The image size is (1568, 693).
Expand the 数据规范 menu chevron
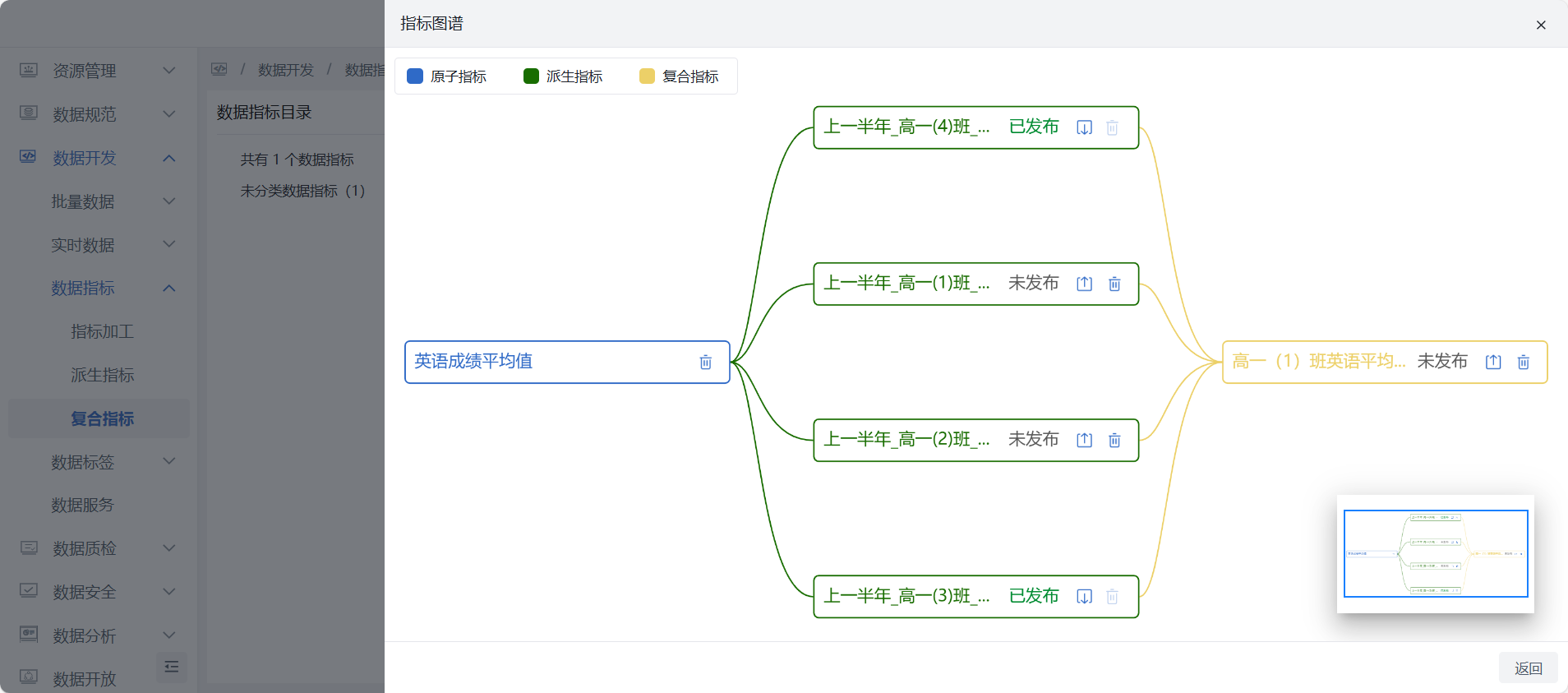pos(169,113)
